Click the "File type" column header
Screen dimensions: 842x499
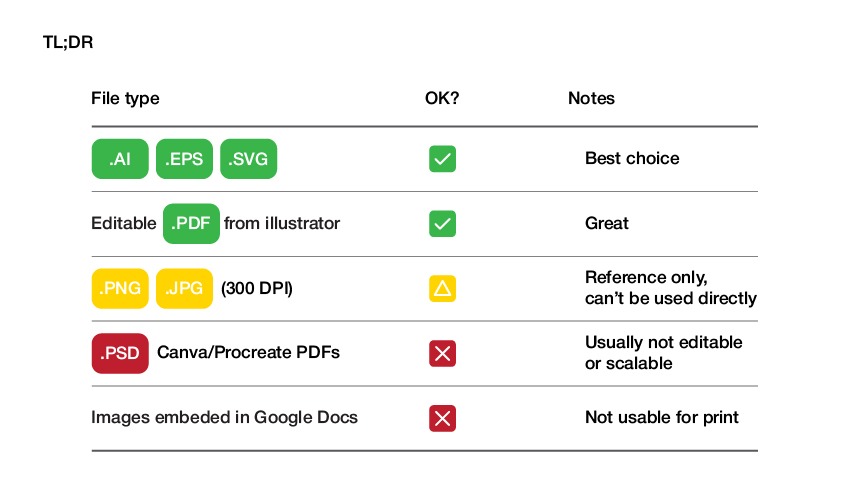click(125, 98)
